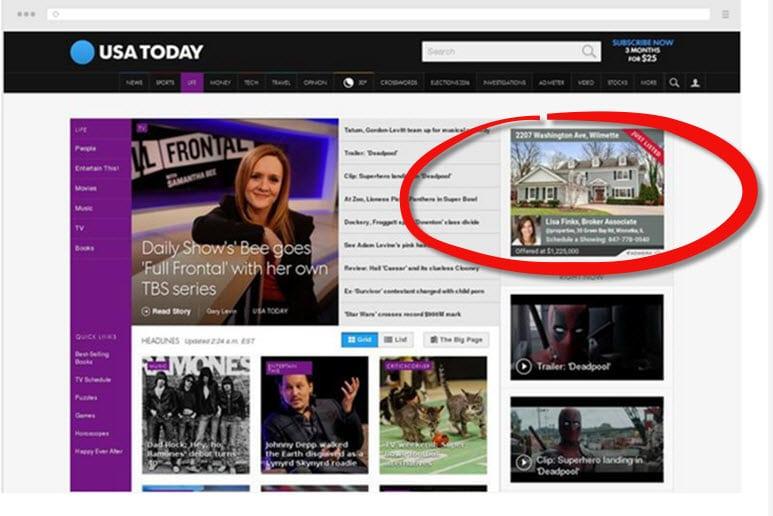Open the TRAVEL section tab
773x516 pixels.
click(281, 83)
